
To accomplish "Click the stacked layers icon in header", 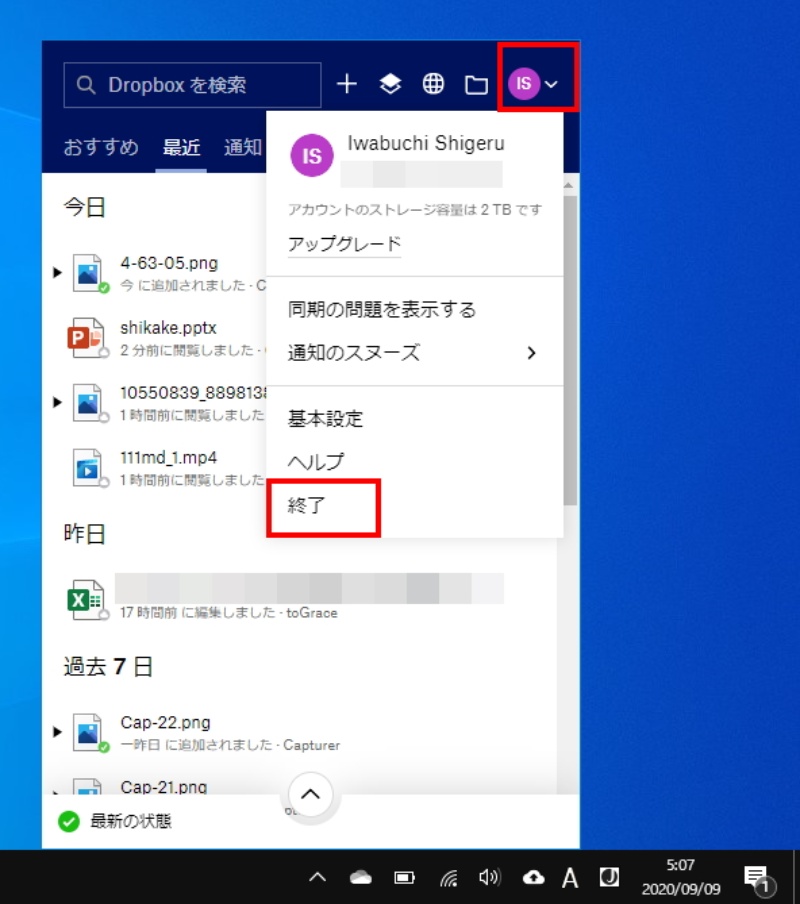I will [x=390, y=85].
